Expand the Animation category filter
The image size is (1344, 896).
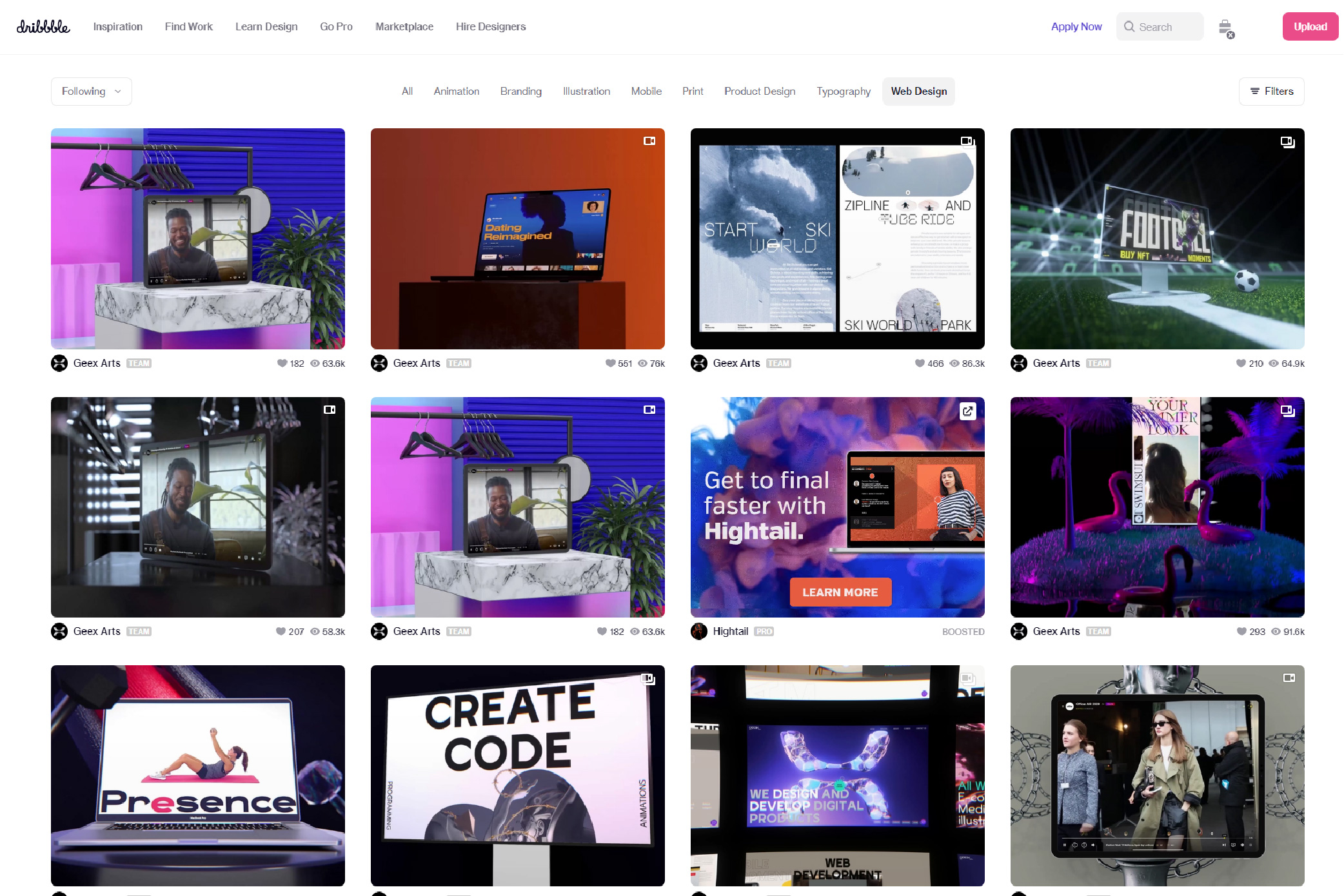pos(455,91)
